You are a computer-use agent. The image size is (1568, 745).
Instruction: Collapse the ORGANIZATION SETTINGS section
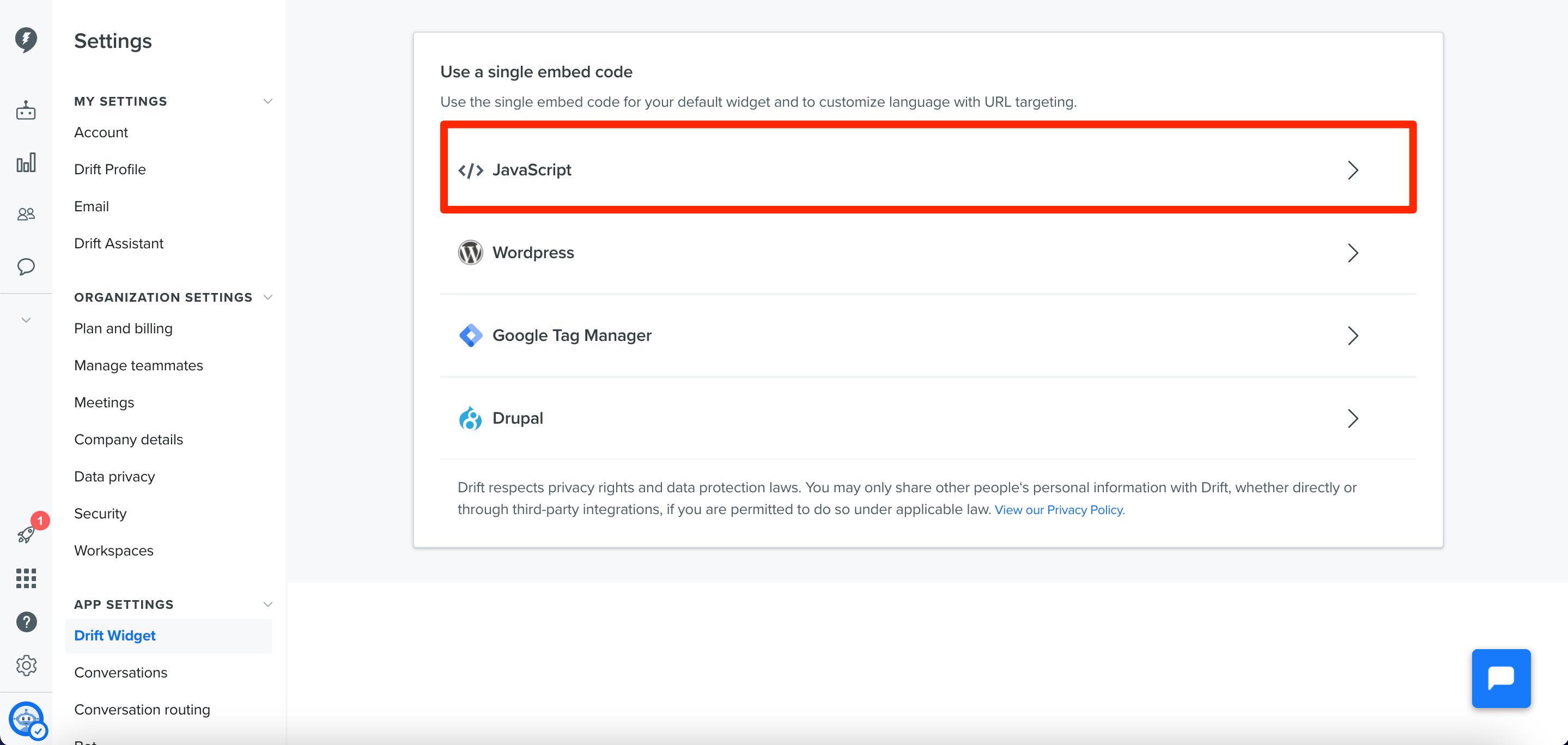(x=268, y=297)
